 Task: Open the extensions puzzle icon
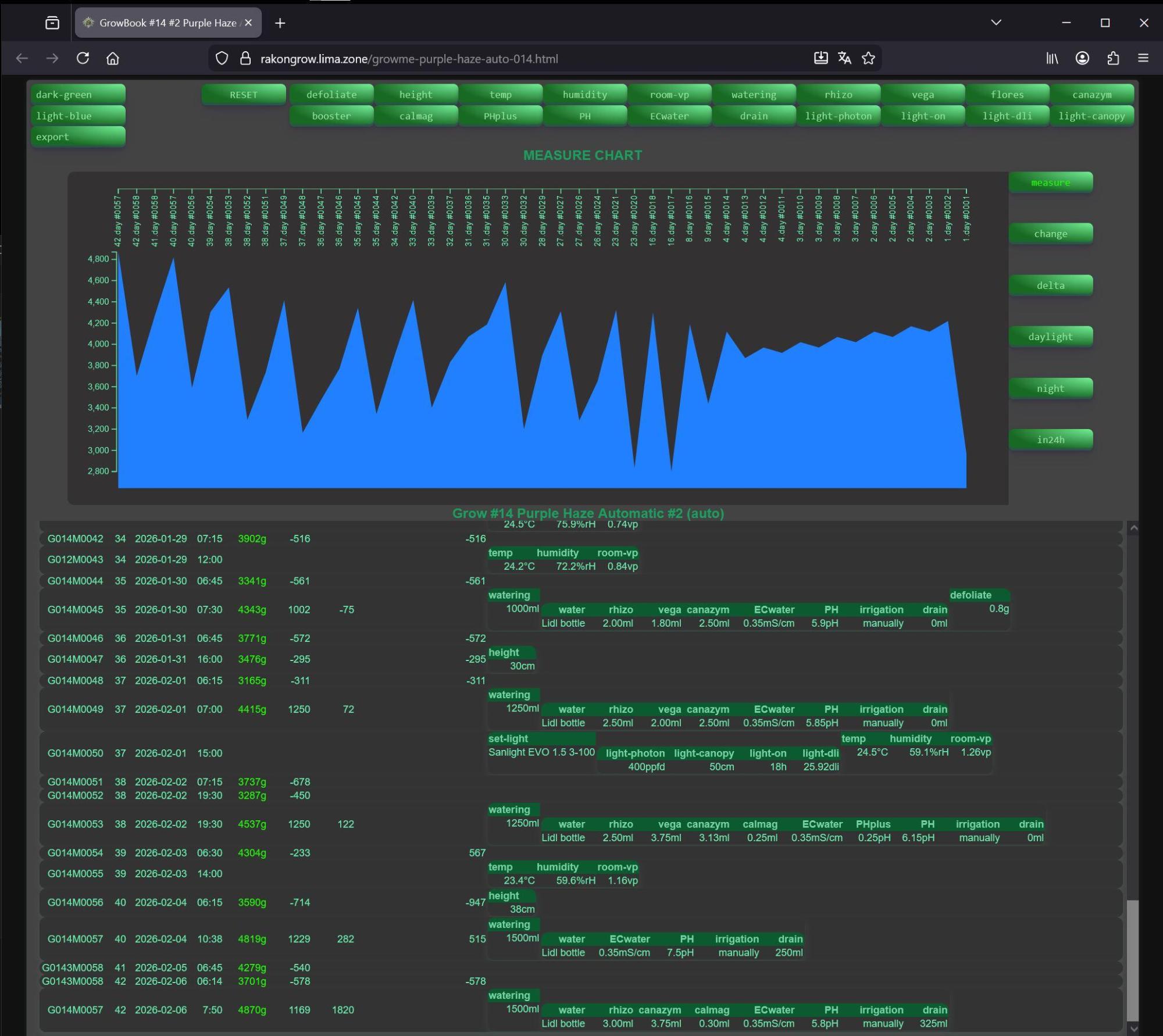tap(1113, 58)
